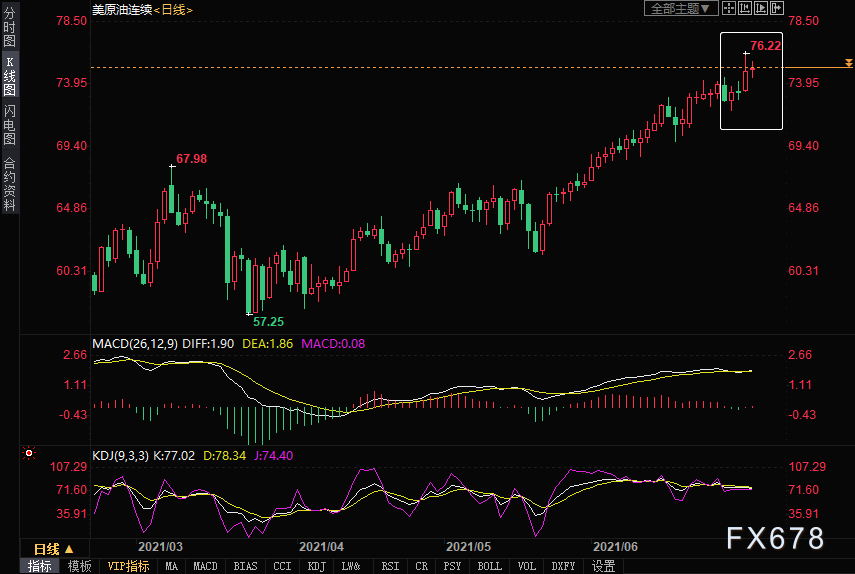Choose the DXFY indicator

click(563, 566)
